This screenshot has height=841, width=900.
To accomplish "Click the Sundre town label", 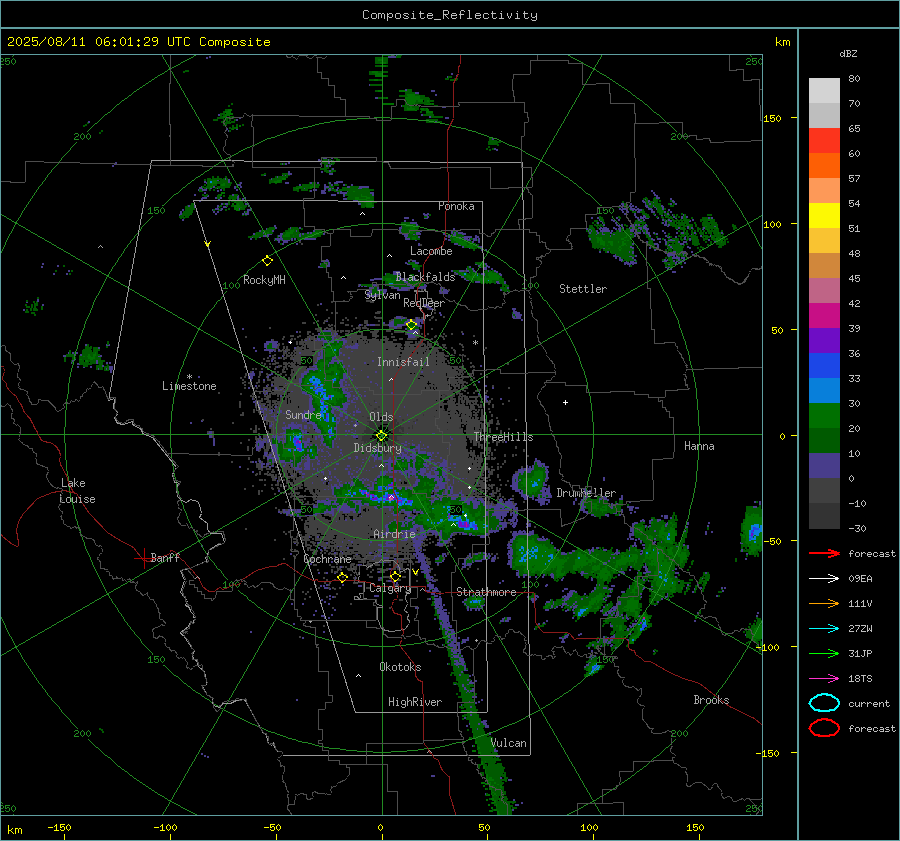I will pyautogui.click(x=303, y=414).
